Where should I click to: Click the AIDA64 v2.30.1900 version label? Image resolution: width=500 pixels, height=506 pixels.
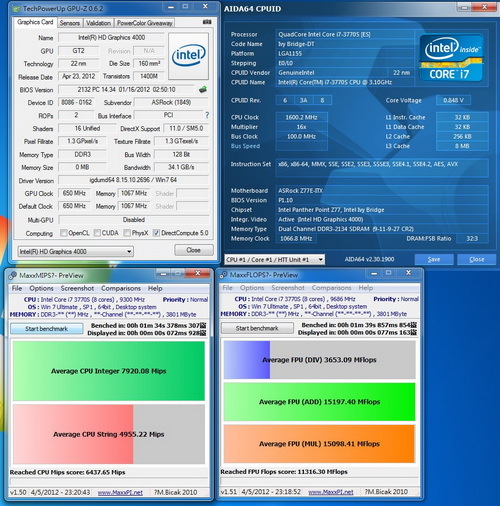click(369, 259)
